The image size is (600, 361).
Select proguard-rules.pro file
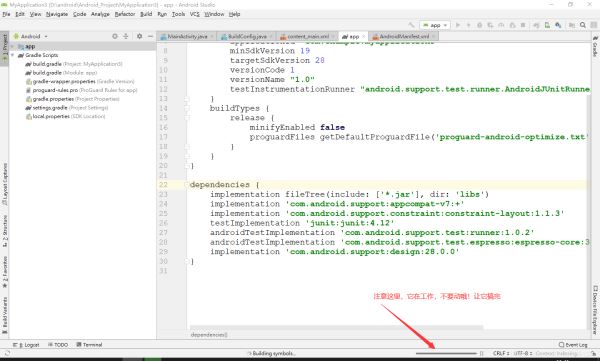point(81,90)
